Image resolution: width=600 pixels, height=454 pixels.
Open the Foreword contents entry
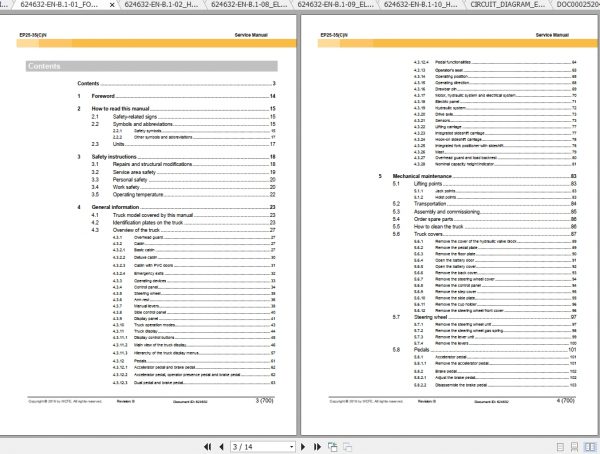(176, 96)
